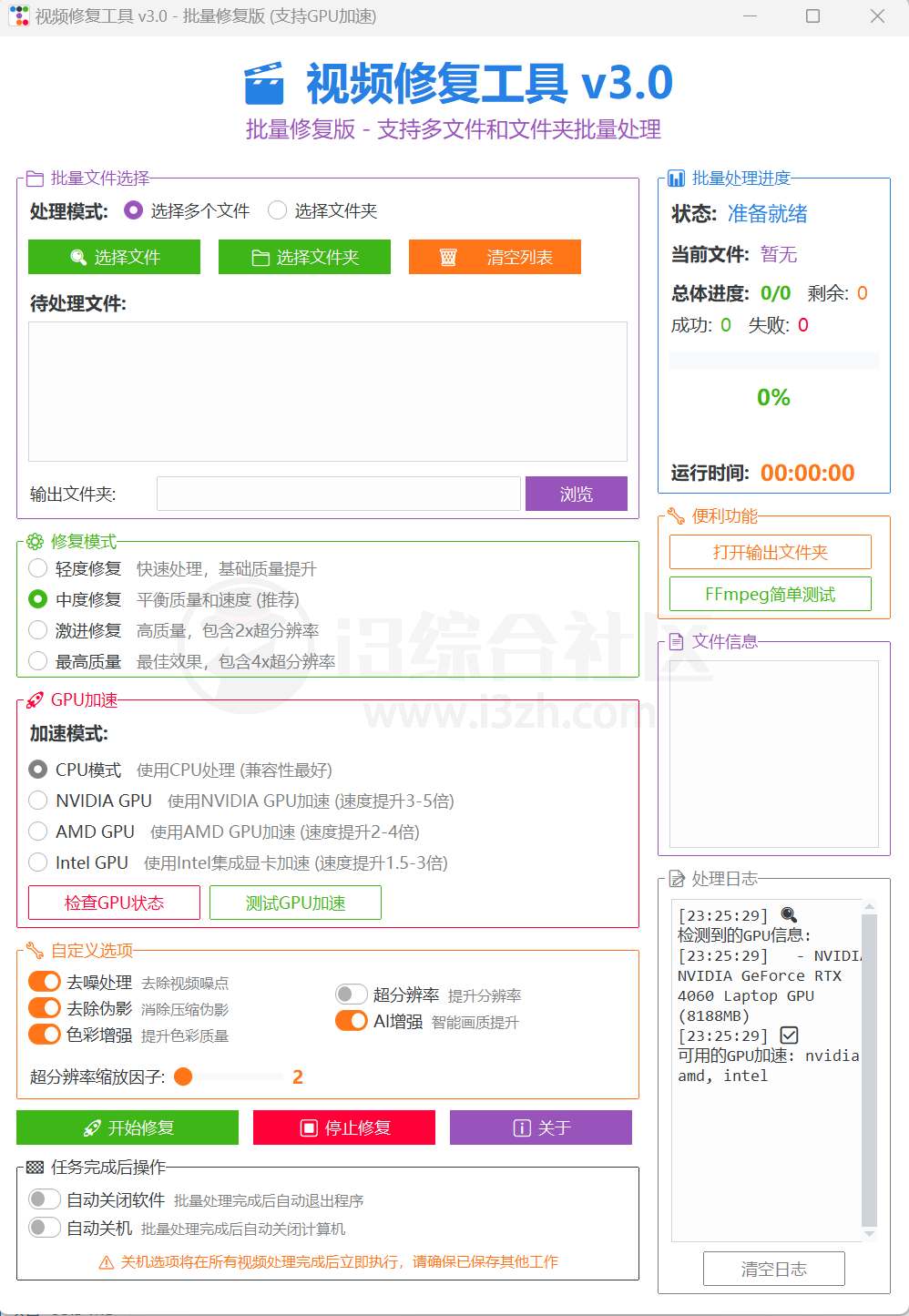This screenshot has width=909, height=1316.
Task: Click the edit note icon next to 处理日志
Action: click(677, 879)
